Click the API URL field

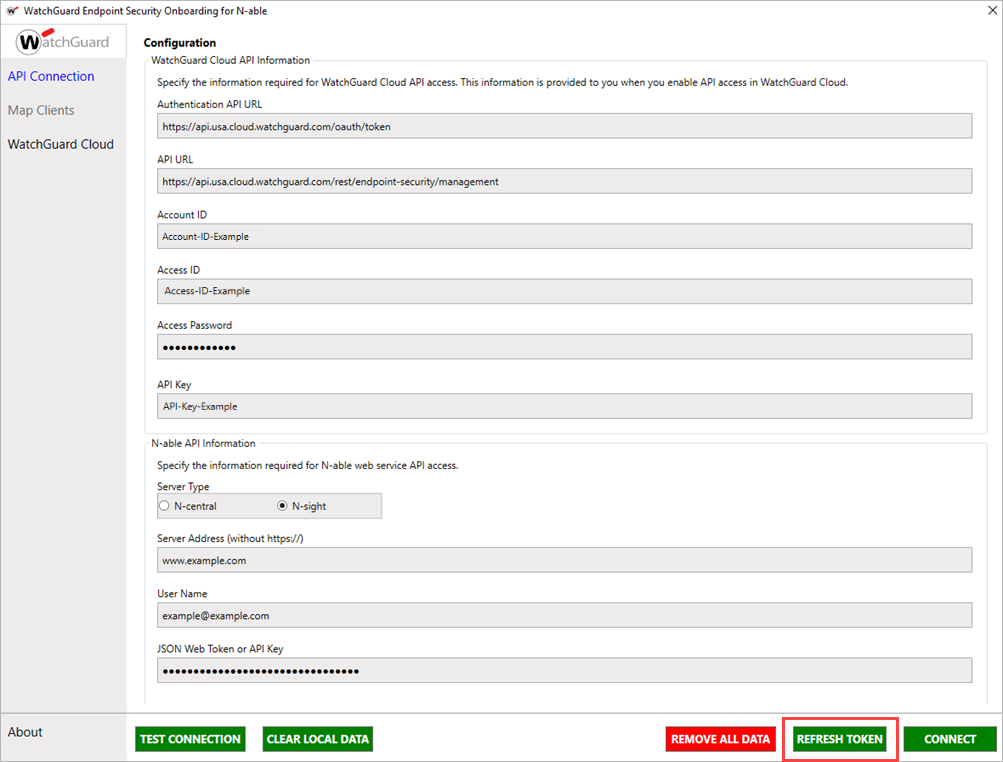563,180
